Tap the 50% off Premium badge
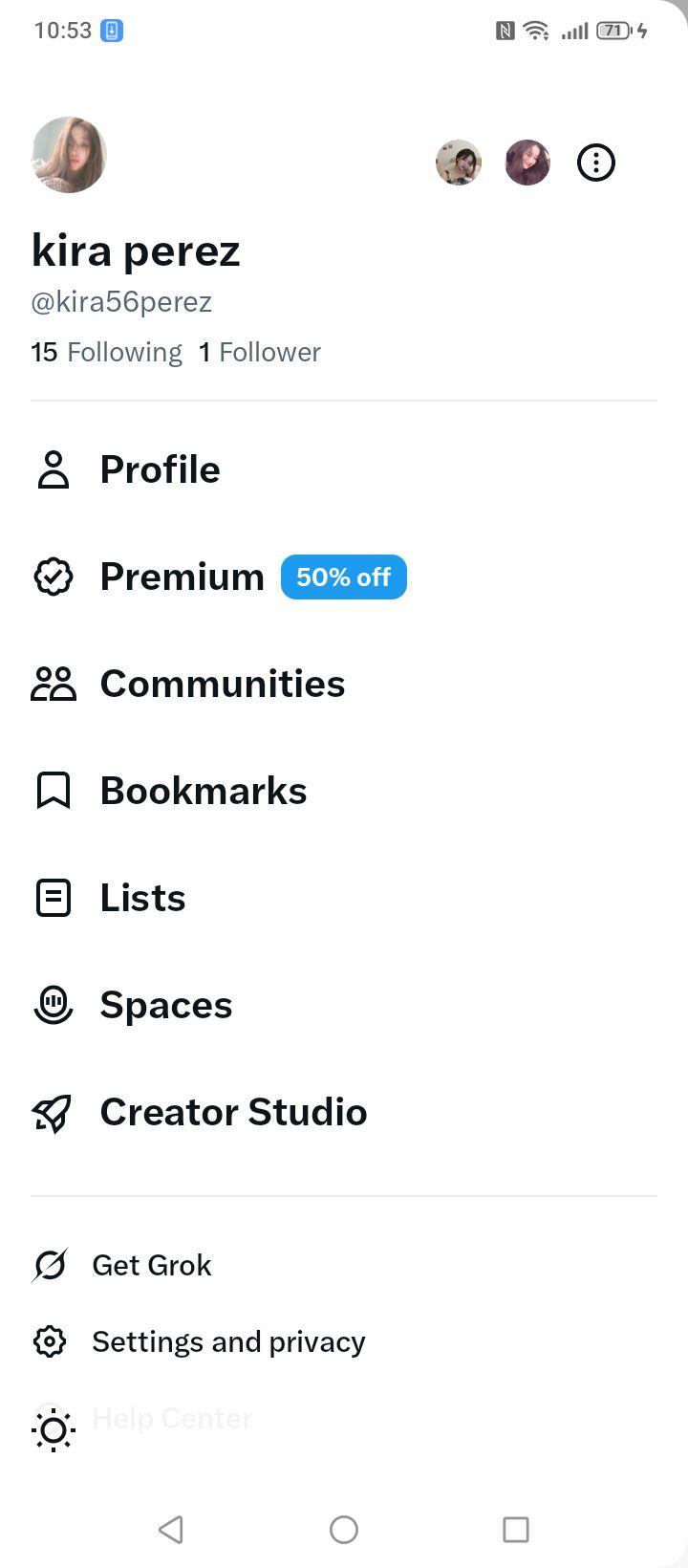This screenshot has width=688, height=1568. coord(344,577)
